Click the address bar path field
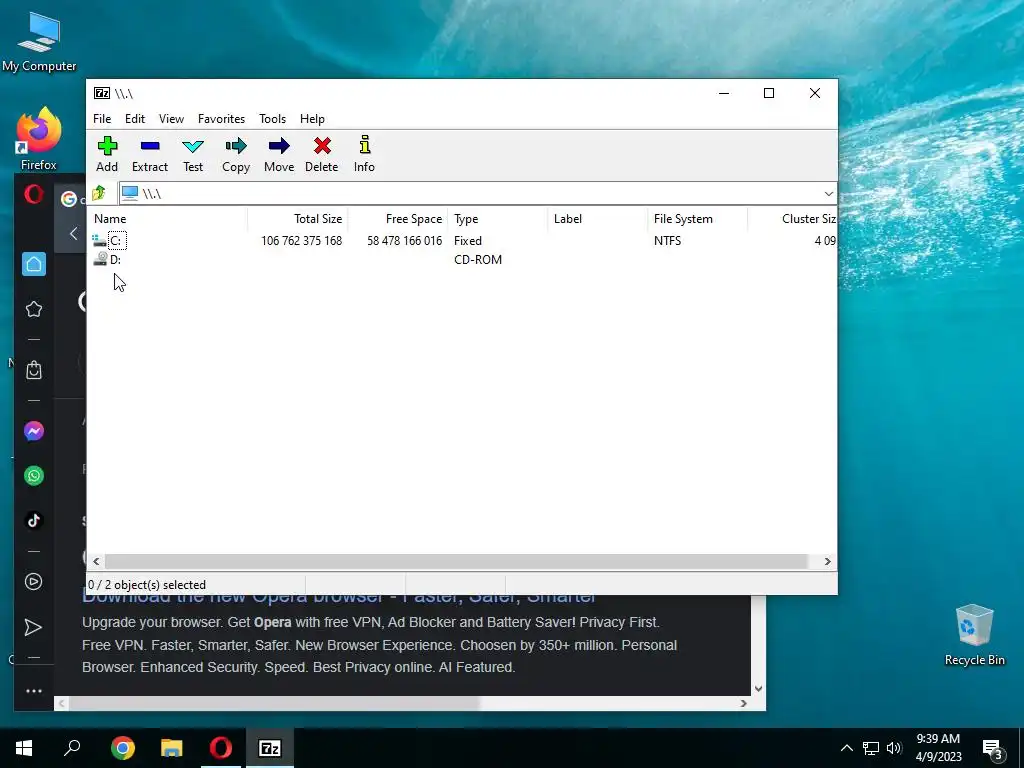The width and height of the screenshot is (1024, 768). [x=470, y=193]
